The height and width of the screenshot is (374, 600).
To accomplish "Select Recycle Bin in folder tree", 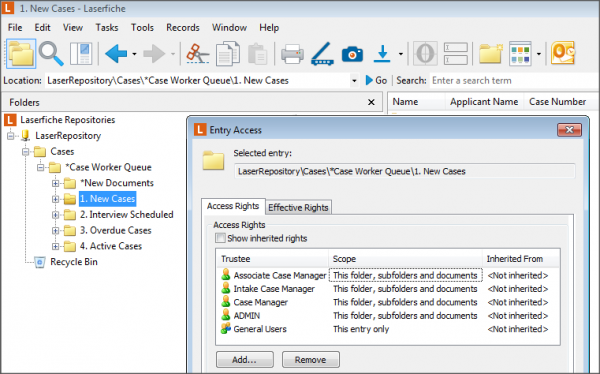I will tap(74, 262).
